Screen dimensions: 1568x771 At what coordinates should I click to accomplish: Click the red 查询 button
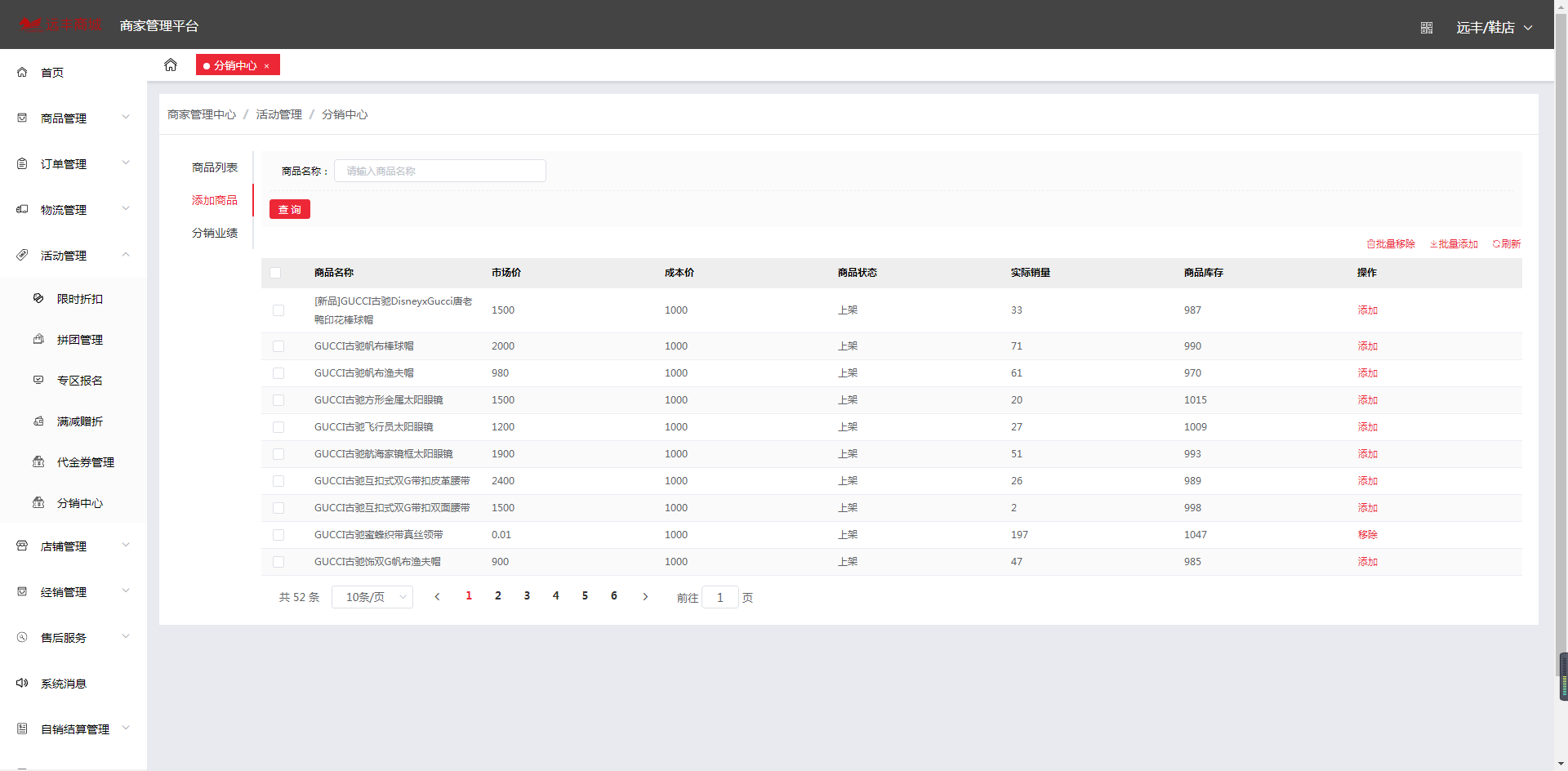pos(290,209)
